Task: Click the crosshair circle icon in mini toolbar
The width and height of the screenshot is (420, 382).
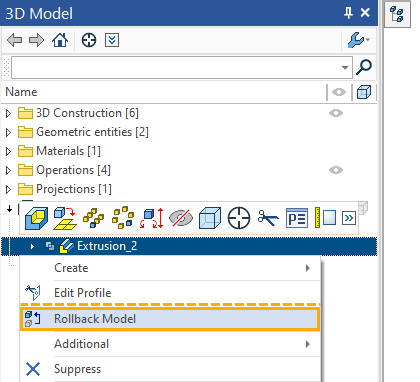Action: pyautogui.click(x=239, y=218)
